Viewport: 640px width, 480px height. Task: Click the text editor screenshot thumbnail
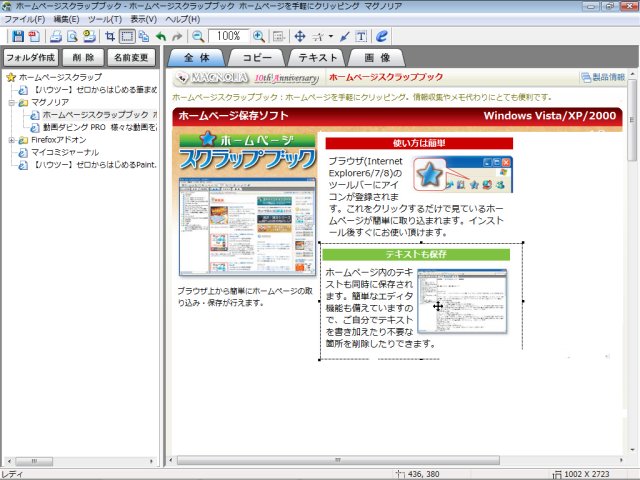click(x=462, y=301)
